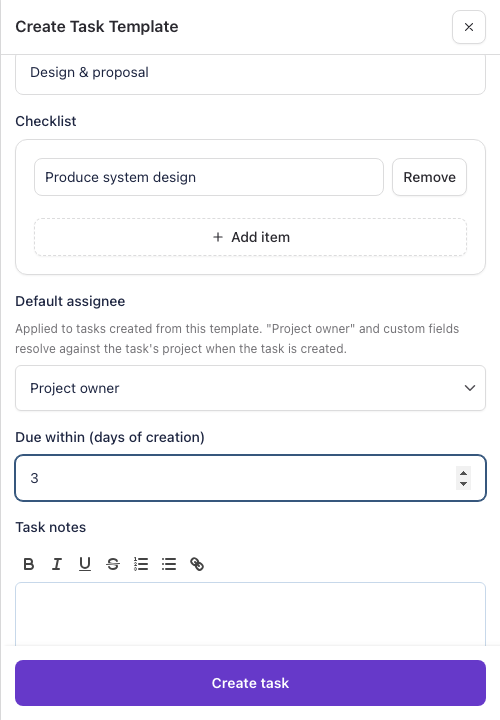Insert a link in Task notes

click(x=197, y=564)
